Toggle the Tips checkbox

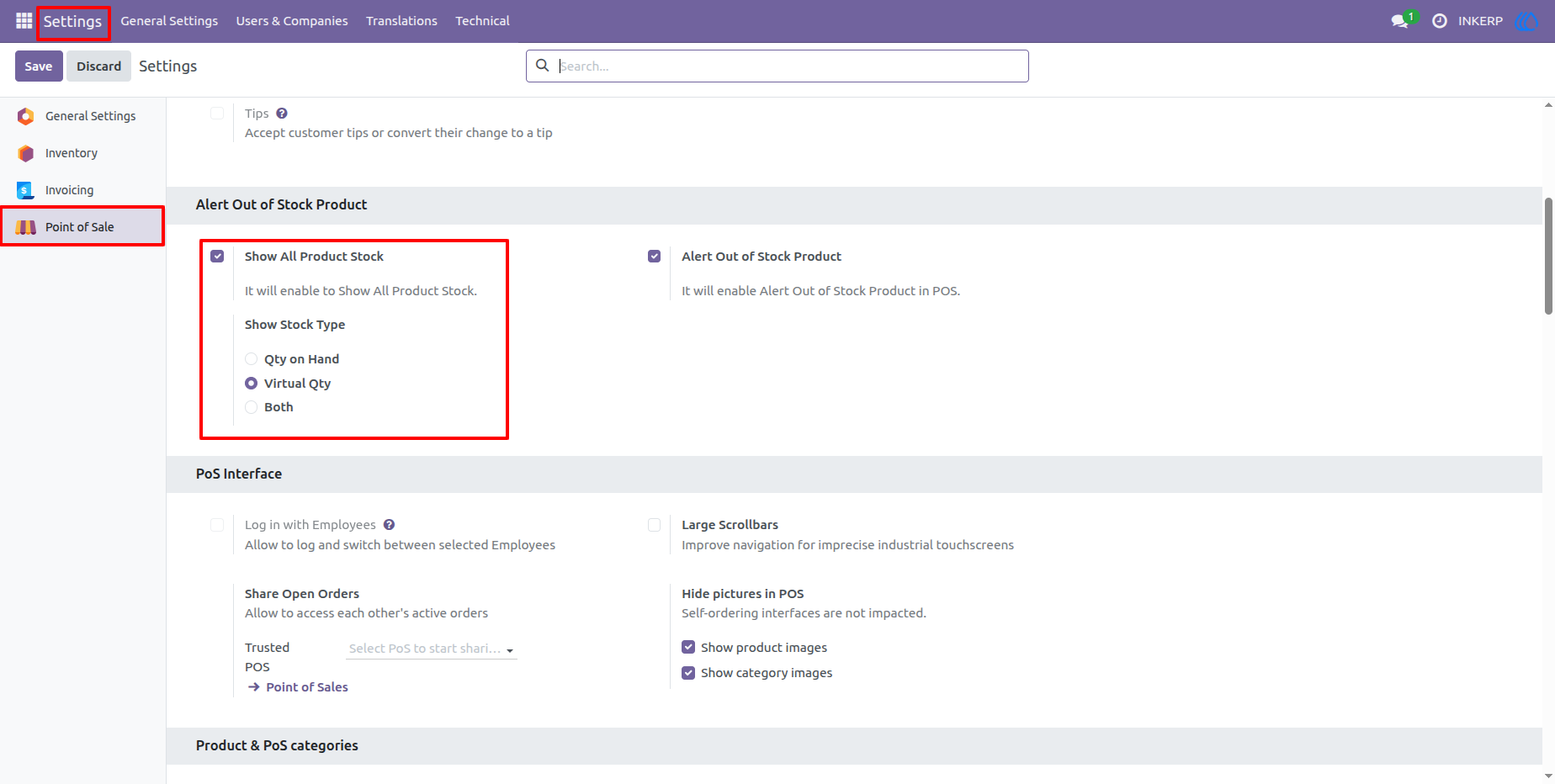(217, 114)
